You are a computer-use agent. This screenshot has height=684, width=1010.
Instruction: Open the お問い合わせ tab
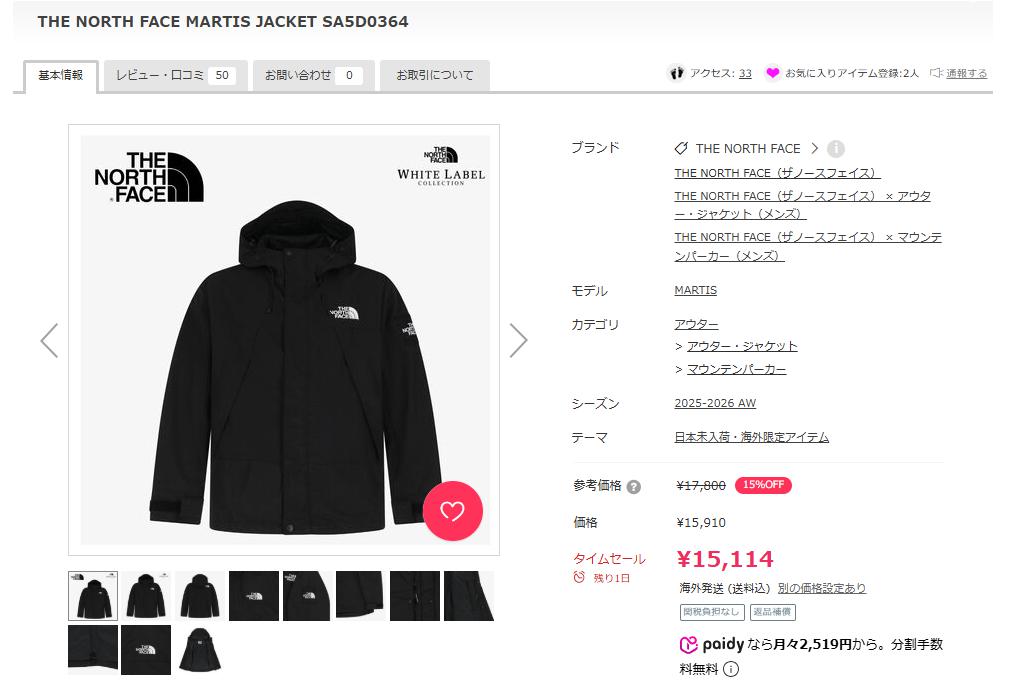(x=314, y=75)
